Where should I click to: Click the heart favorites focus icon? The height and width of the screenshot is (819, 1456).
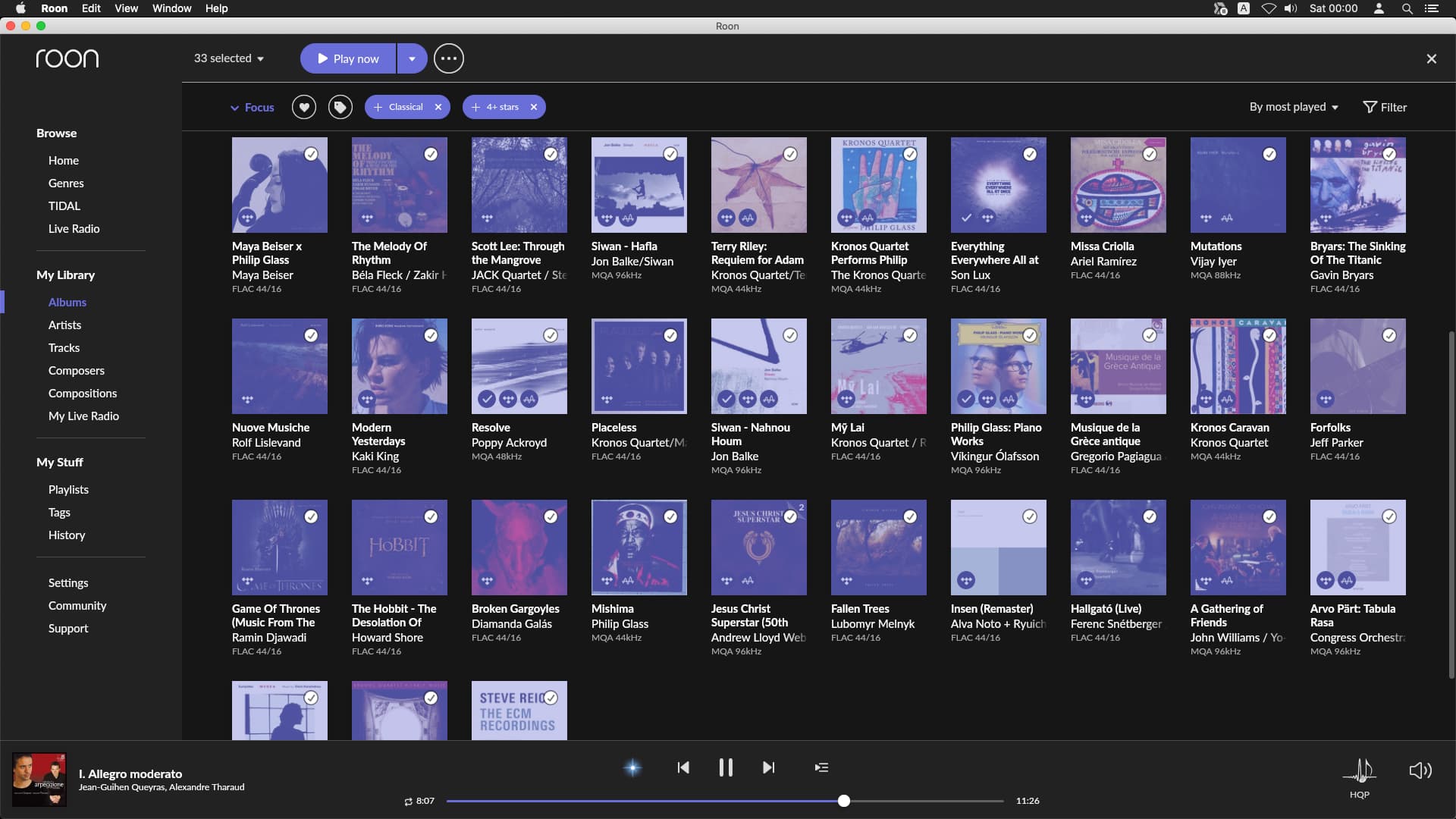(304, 107)
